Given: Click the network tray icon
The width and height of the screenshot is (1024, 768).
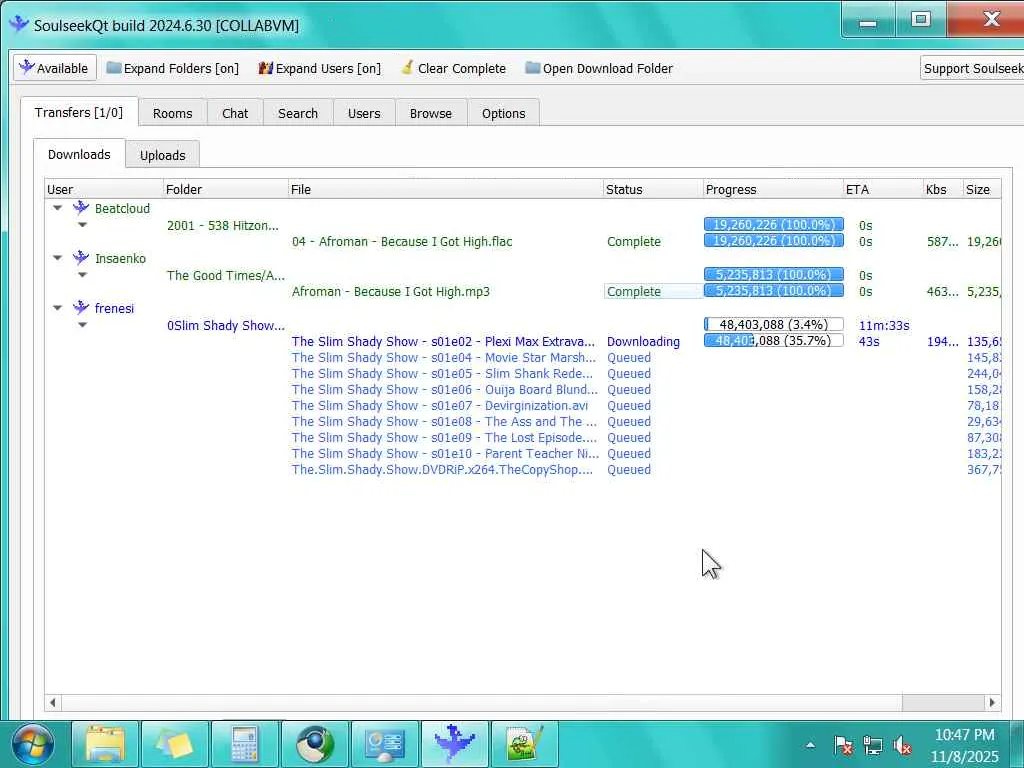Looking at the screenshot, I should 872,745.
